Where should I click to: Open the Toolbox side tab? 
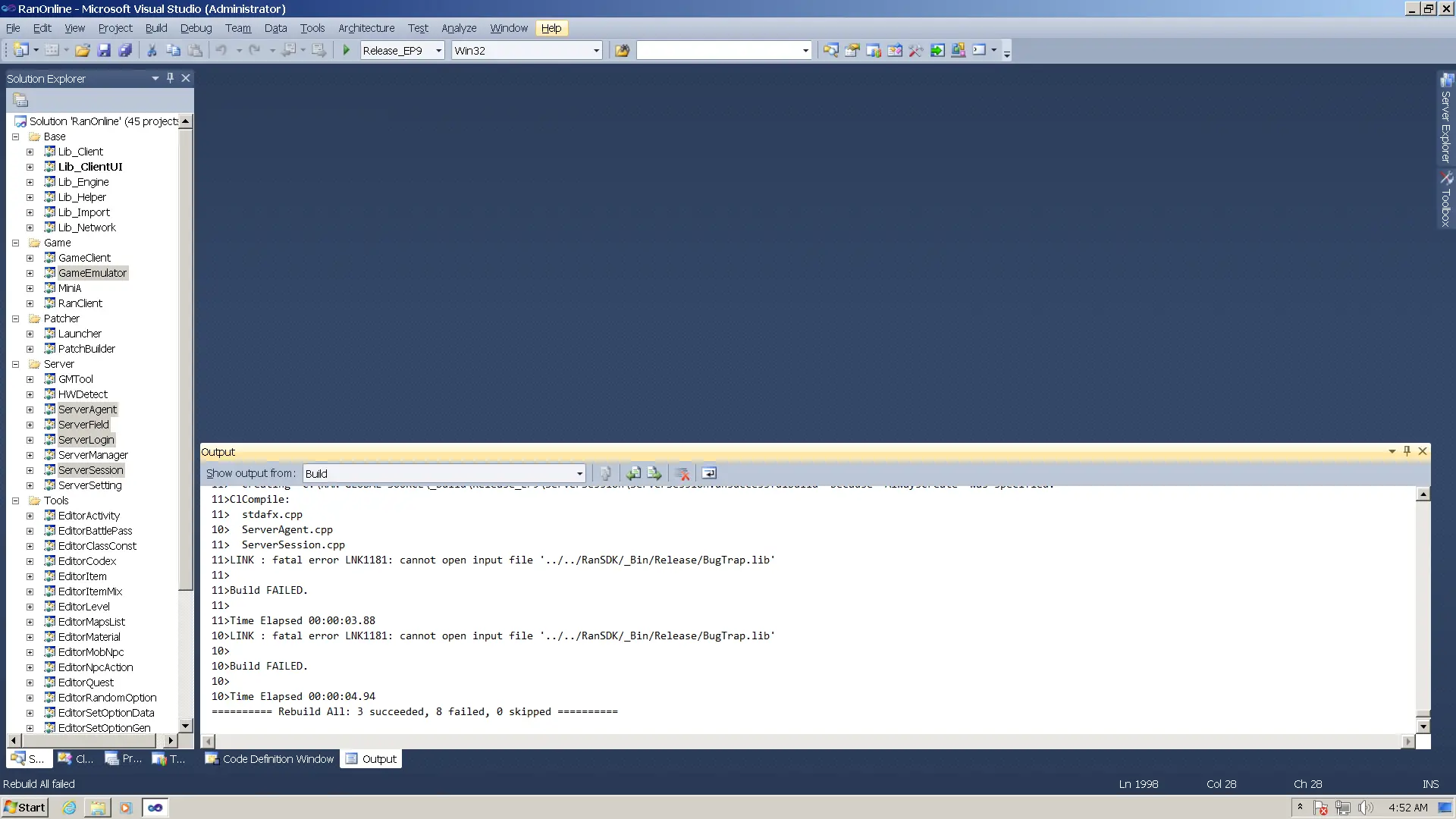pyautogui.click(x=1446, y=199)
